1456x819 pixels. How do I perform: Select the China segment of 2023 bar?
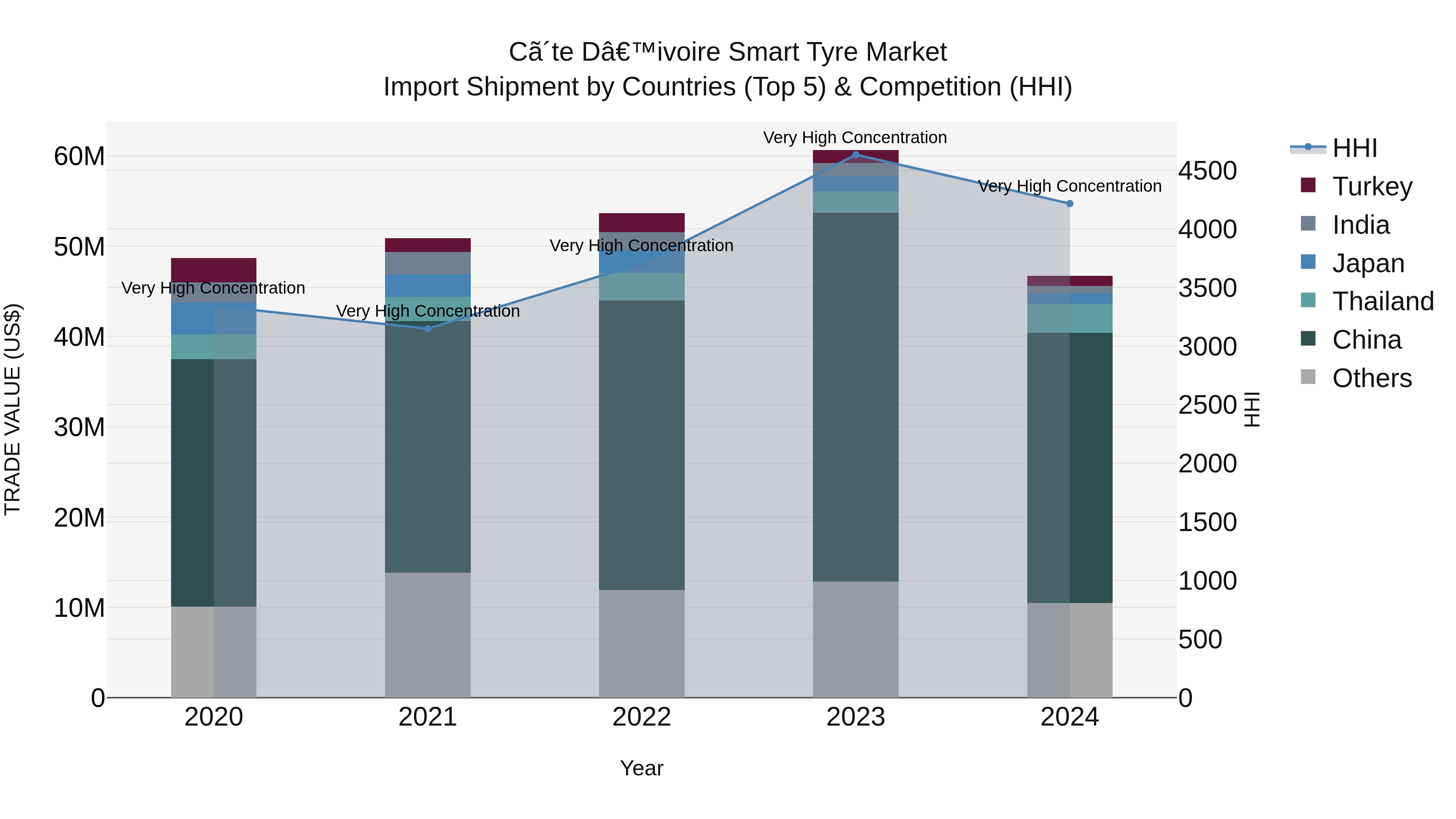tap(856, 397)
